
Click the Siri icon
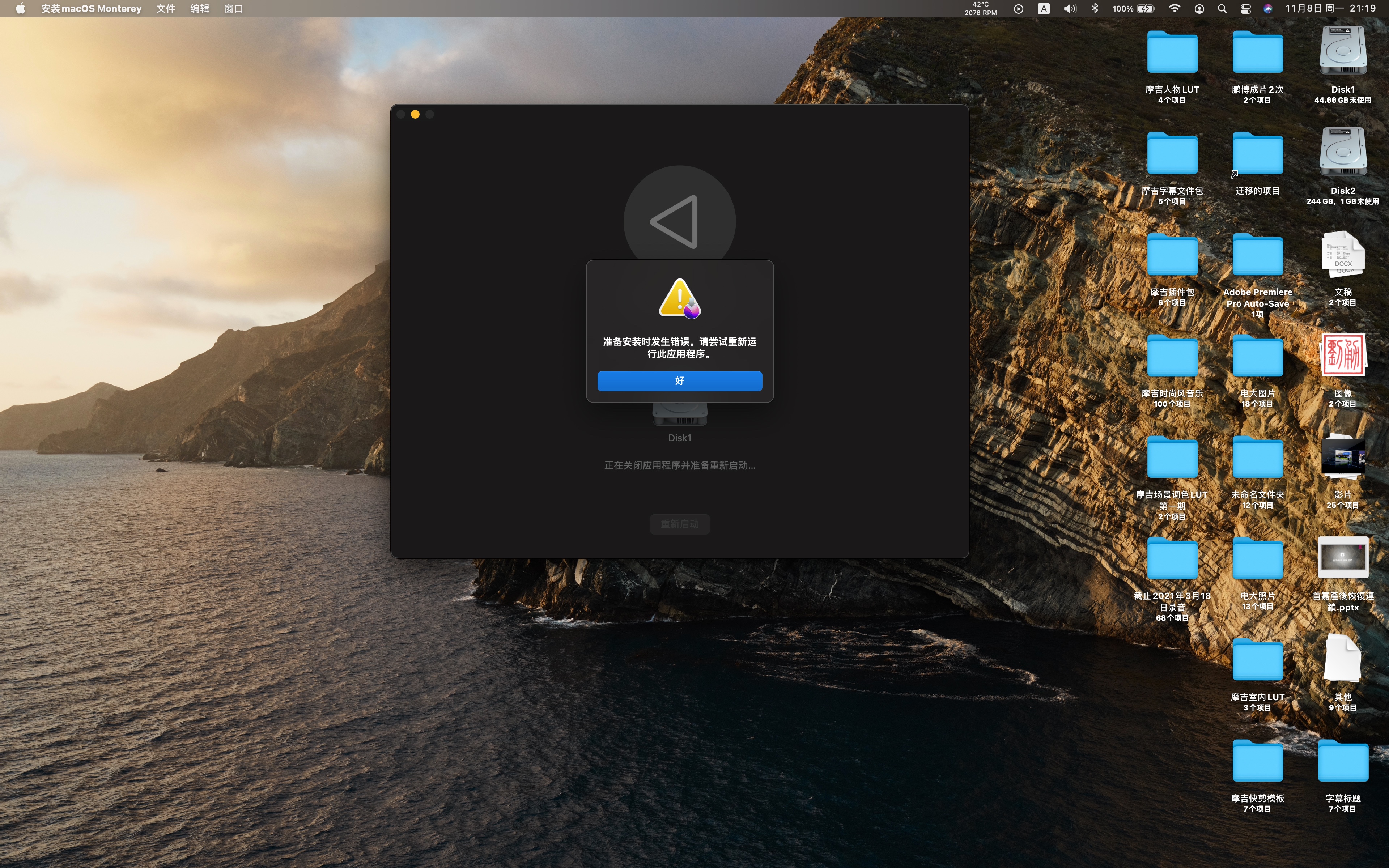[x=1268, y=9]
